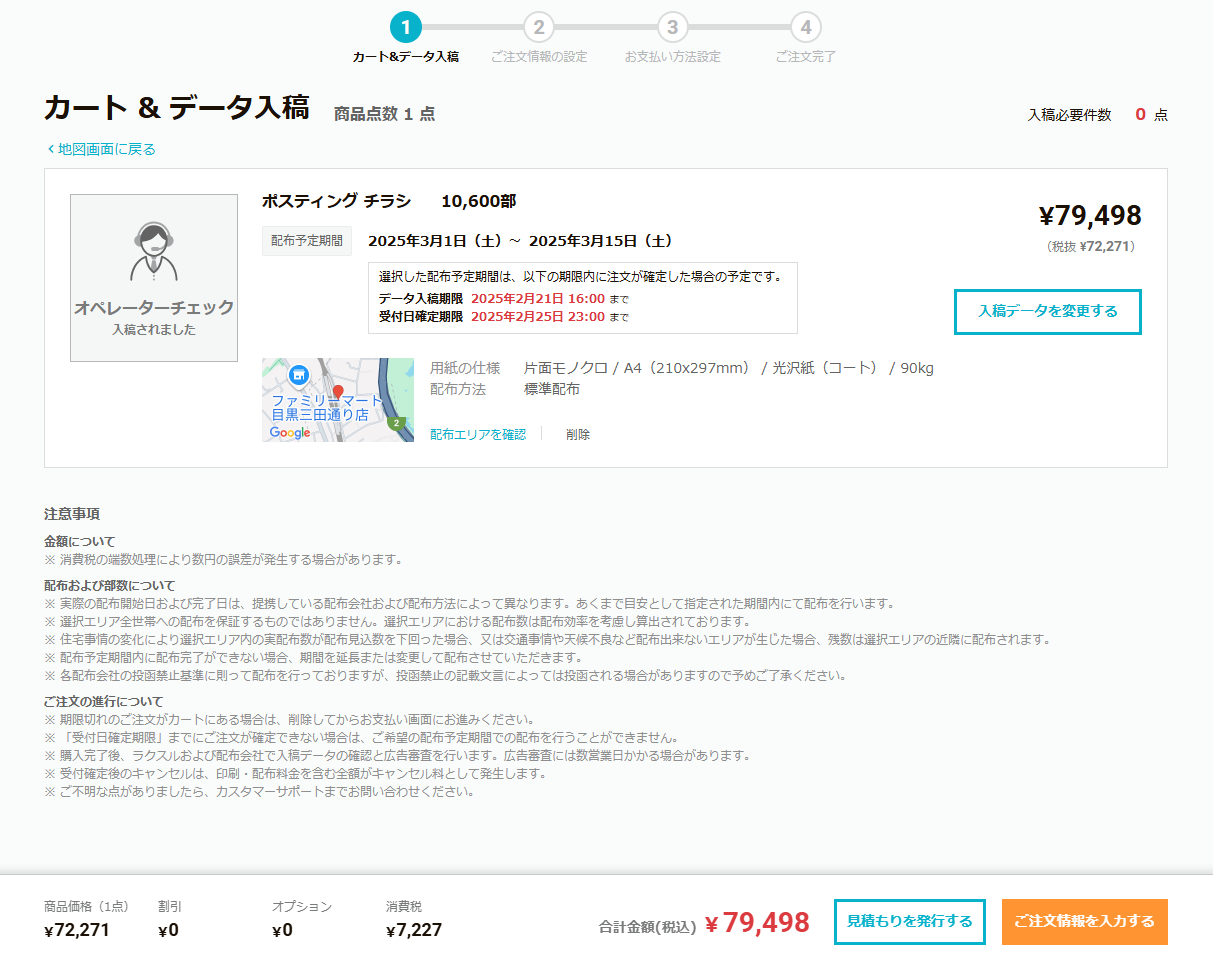The height and width of the screenshot is (967, 1213).
Task: Click the date range 2025年3月1日 to 3月15日
Action: [x=520, y=241]
